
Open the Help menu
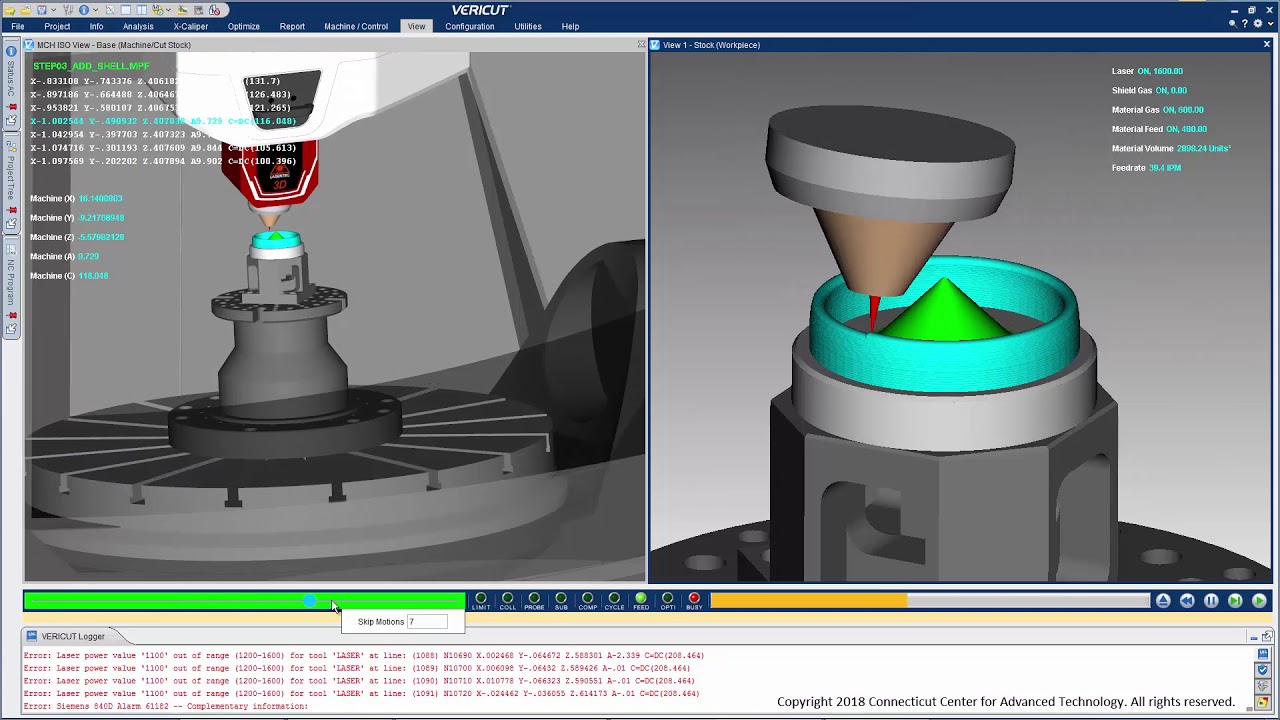[570, 27]
